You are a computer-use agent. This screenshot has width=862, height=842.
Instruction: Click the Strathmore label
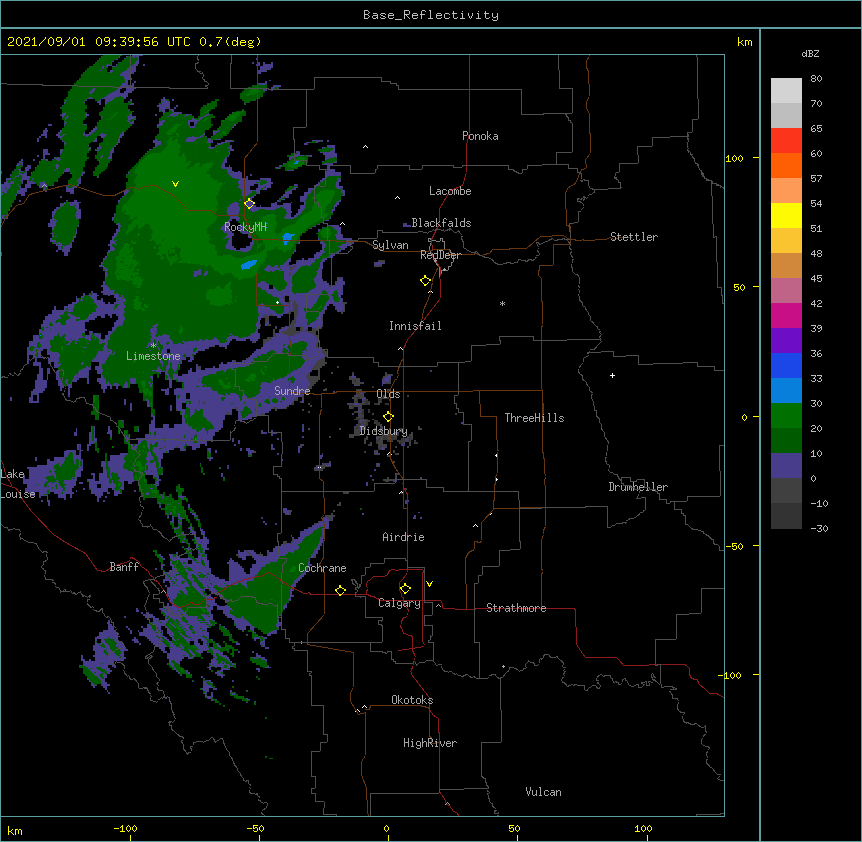pos(516,608)
